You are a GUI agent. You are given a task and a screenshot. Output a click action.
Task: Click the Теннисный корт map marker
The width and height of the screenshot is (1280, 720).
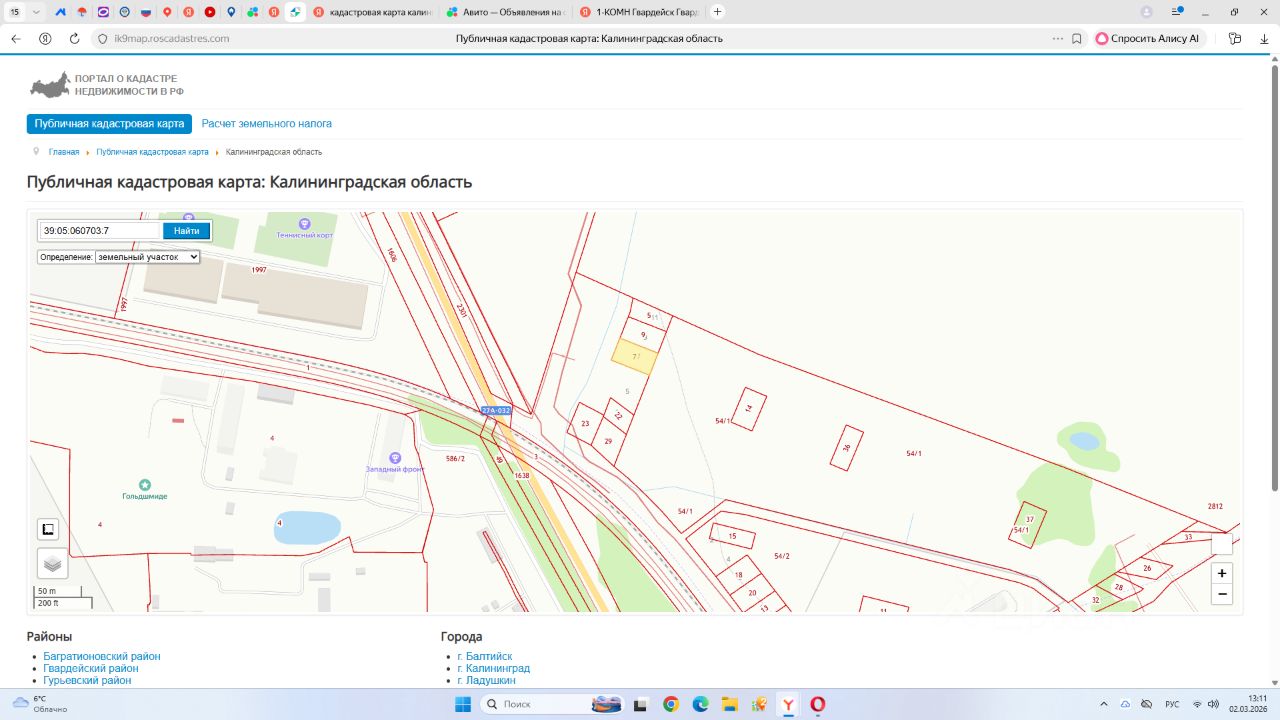click(x=304, y=223)
